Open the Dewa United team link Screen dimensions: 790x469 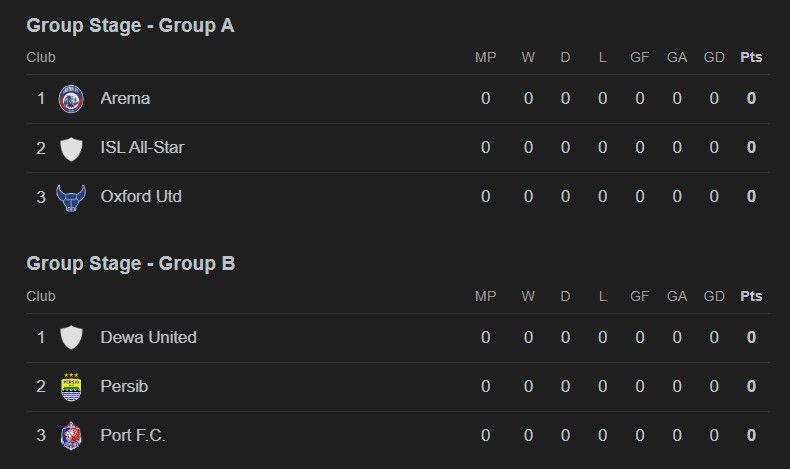(148, 338)
